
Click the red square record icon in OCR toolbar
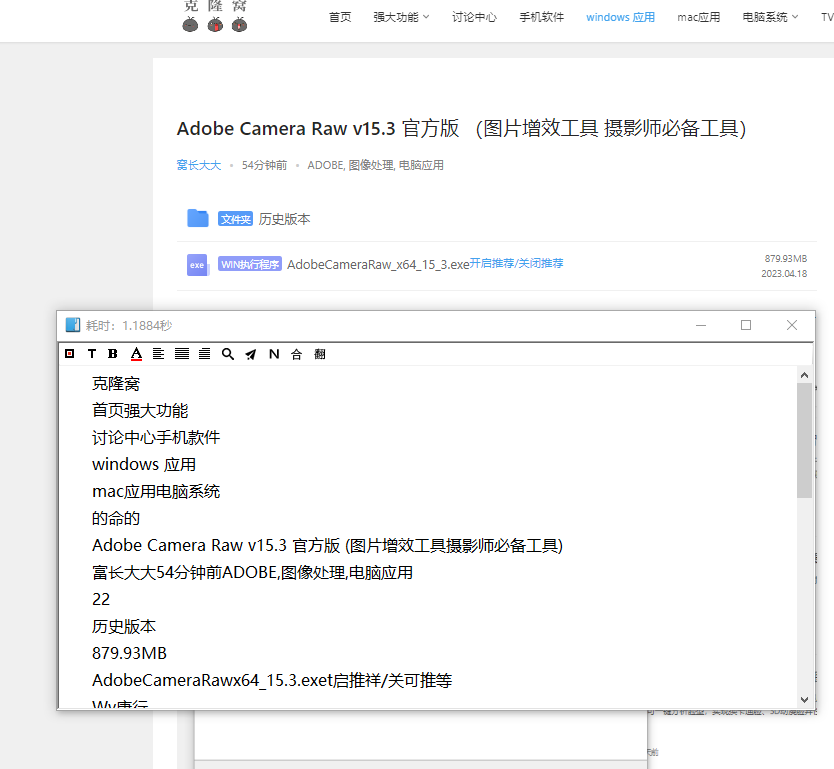point(69,354)
